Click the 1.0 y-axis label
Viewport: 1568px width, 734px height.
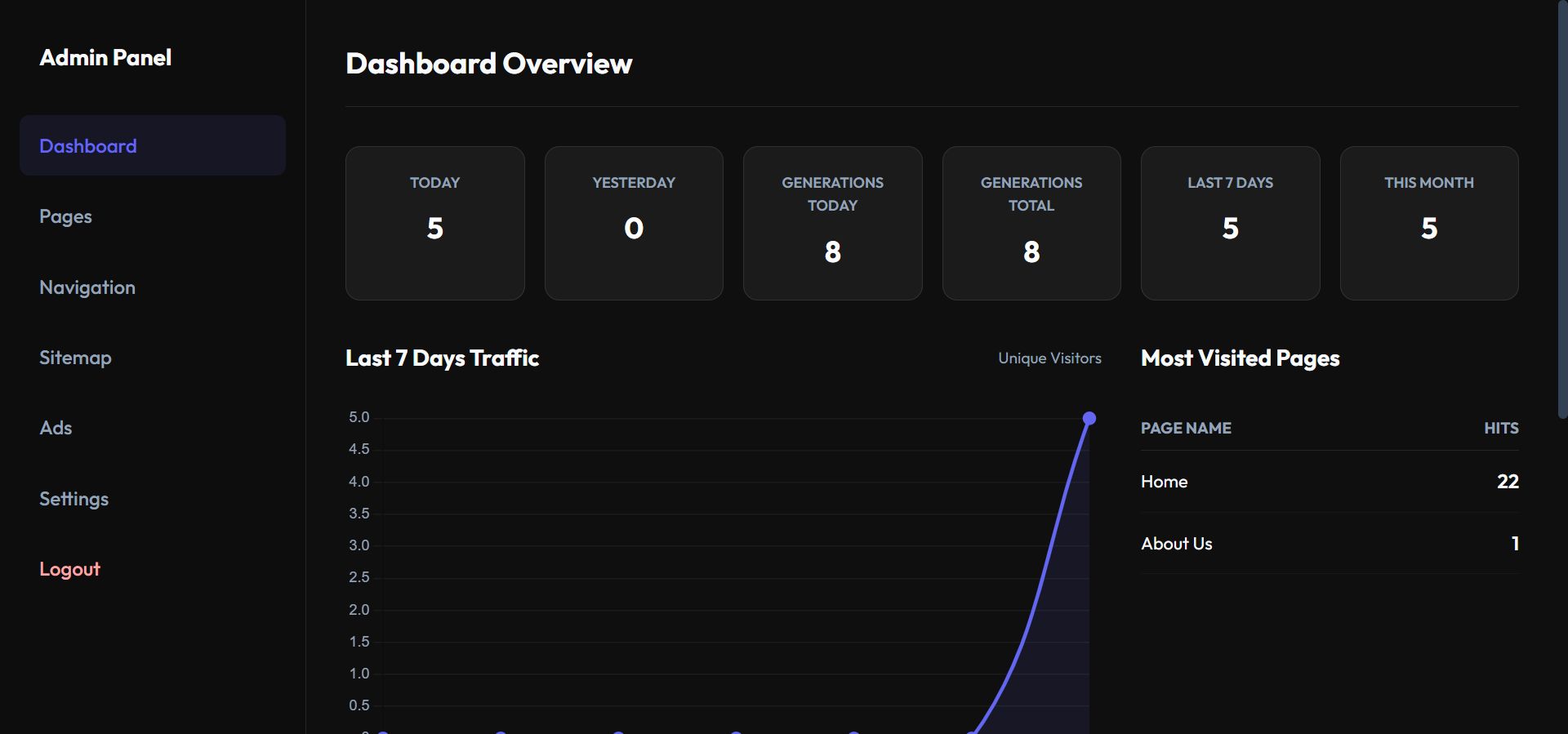tap(359, 674)
